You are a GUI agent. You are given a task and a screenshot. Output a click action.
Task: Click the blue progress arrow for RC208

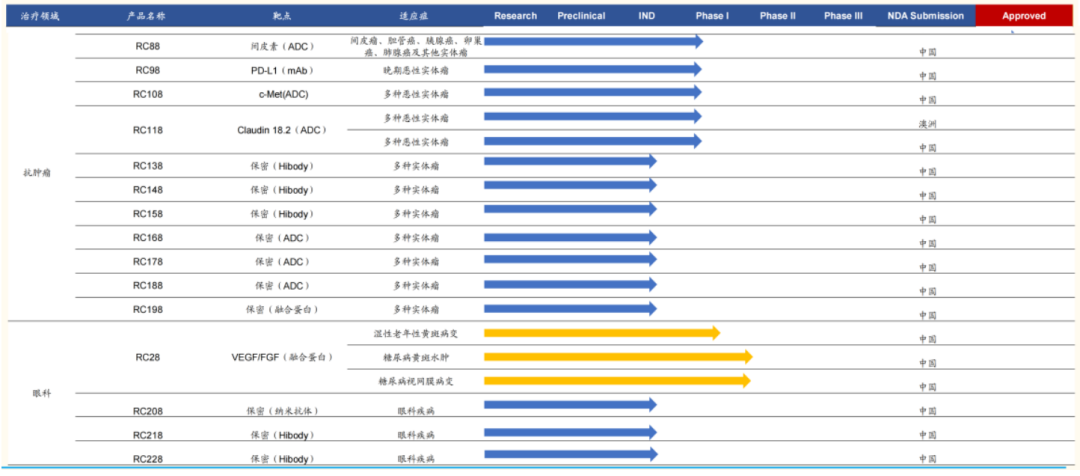(x=569, y=405)
